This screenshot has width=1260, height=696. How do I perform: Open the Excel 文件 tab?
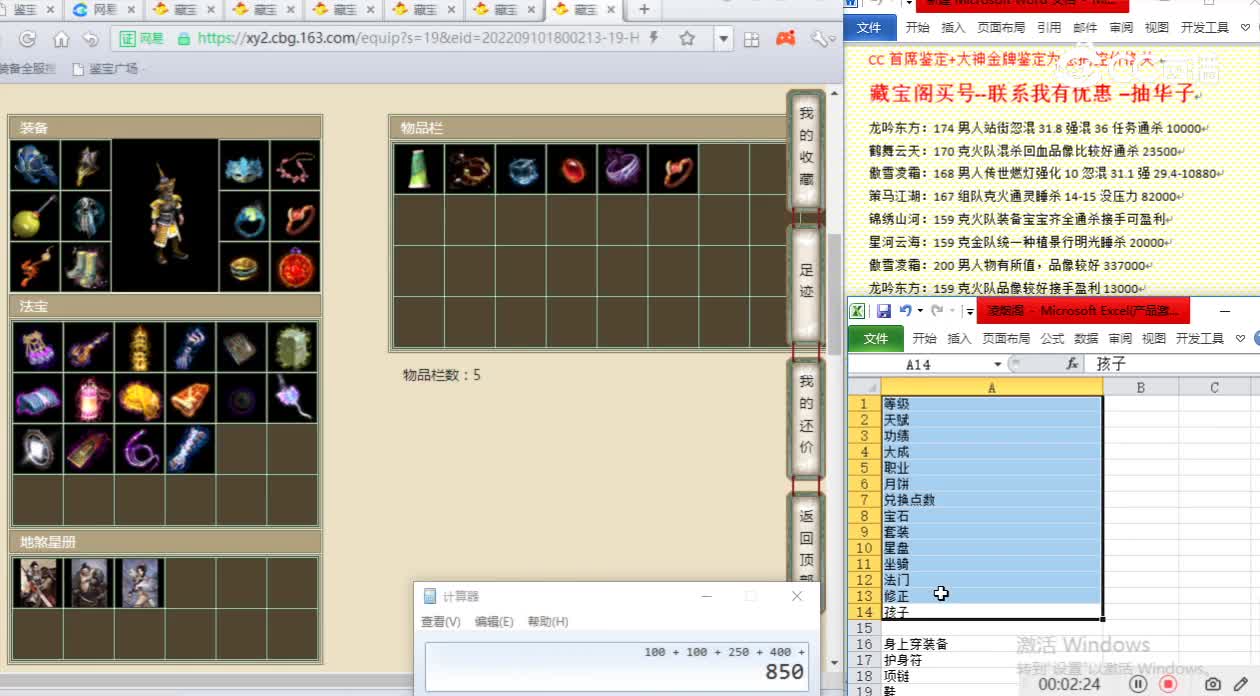coord(876,338)
